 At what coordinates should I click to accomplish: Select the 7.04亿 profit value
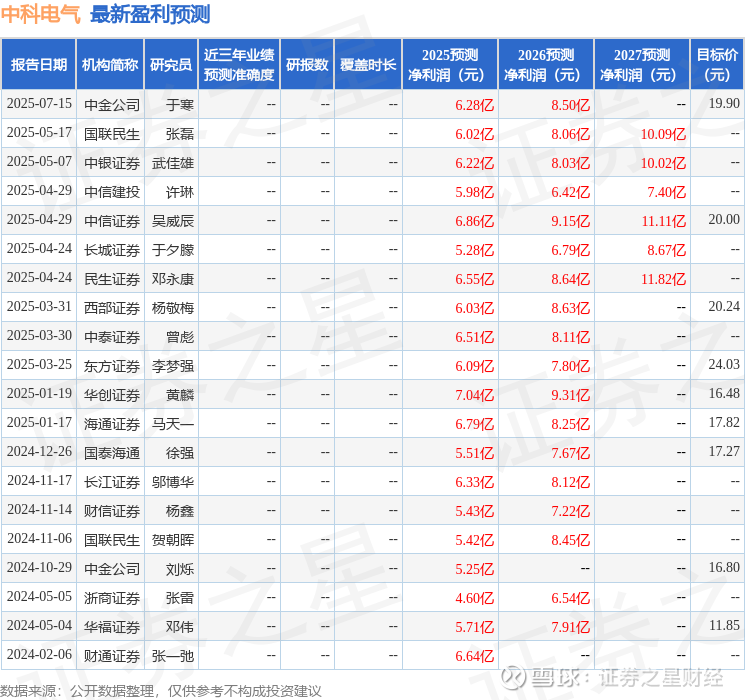click(x=474, y=395)
